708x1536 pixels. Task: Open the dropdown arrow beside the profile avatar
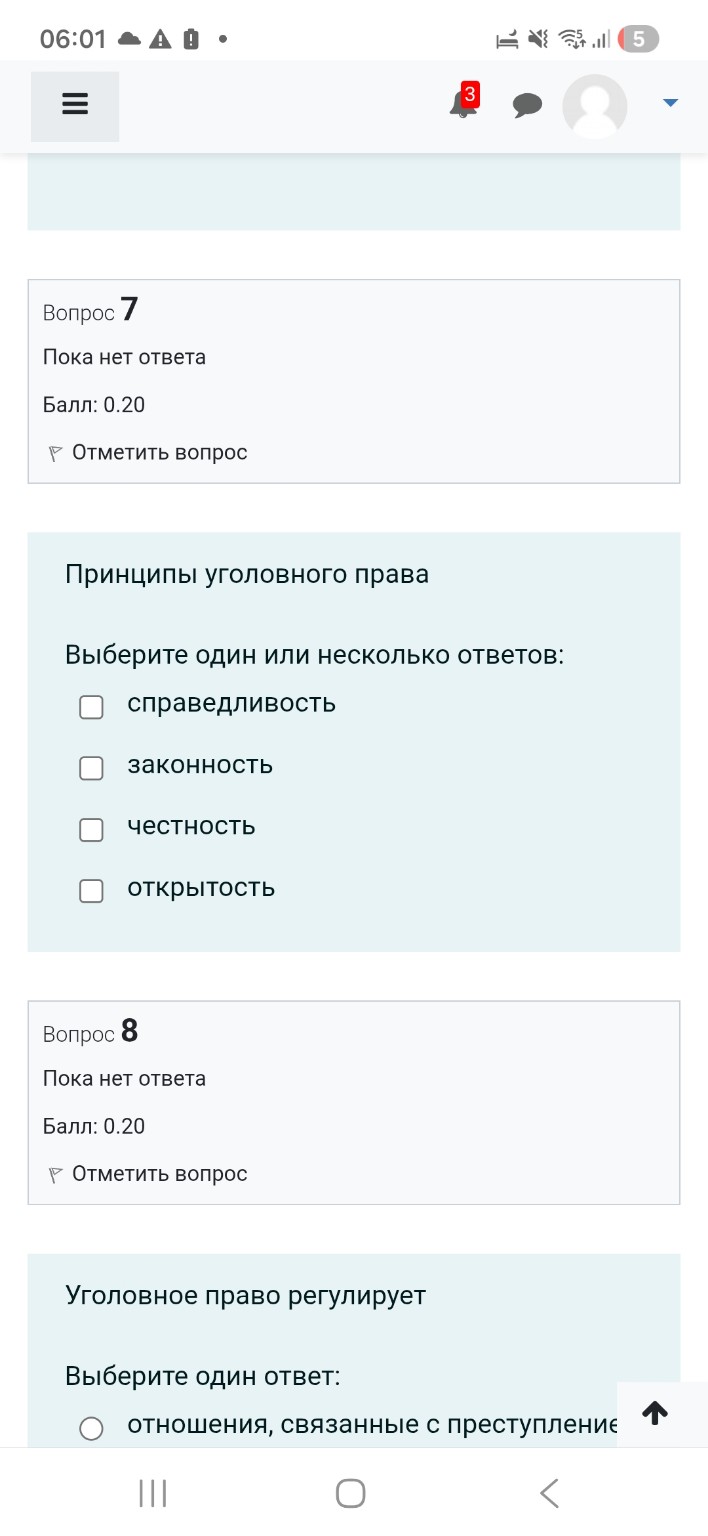[669, 101]
